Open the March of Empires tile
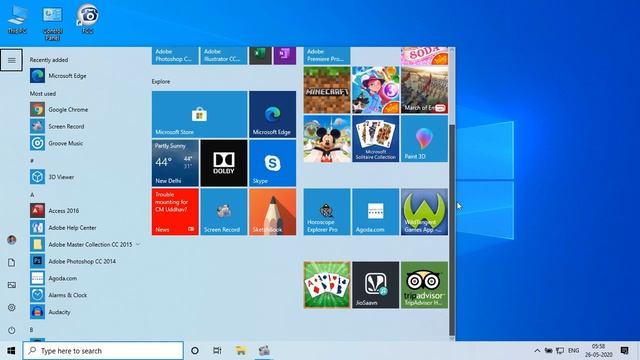Screen dimensions: 640x360 [x=424, y=90]
